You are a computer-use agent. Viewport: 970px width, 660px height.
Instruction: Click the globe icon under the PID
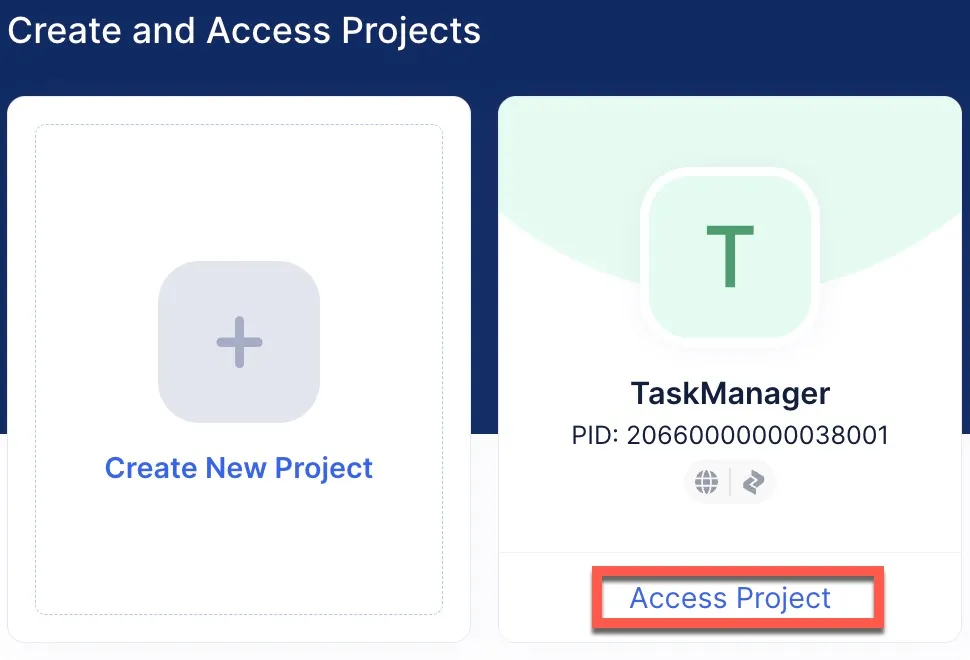[707, 482]
